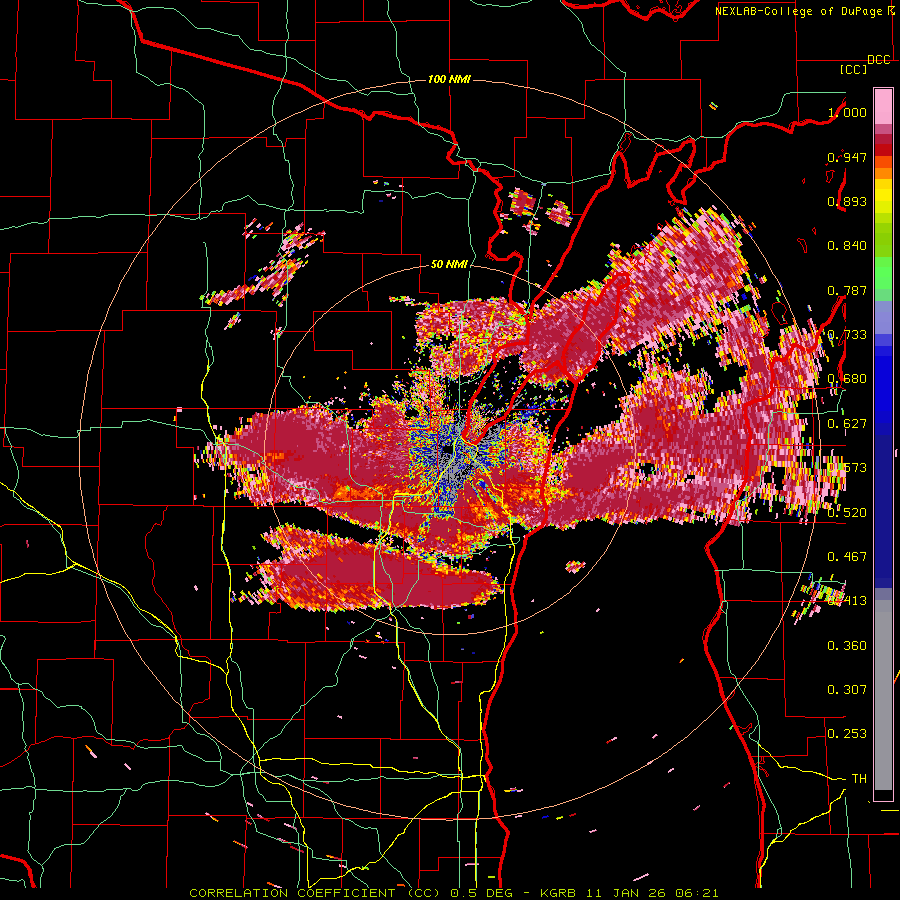
Task: Click the 0.787 legend value
Action: [847, 290]
